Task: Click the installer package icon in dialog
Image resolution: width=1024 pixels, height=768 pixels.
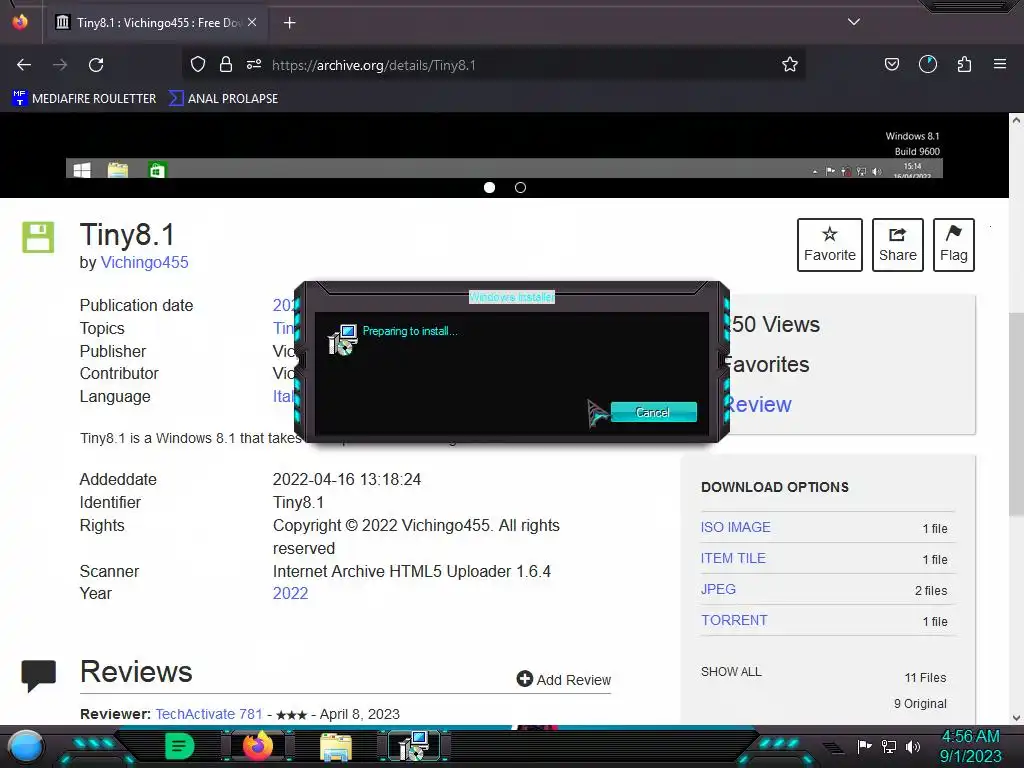Action: [x=342, y=340]
